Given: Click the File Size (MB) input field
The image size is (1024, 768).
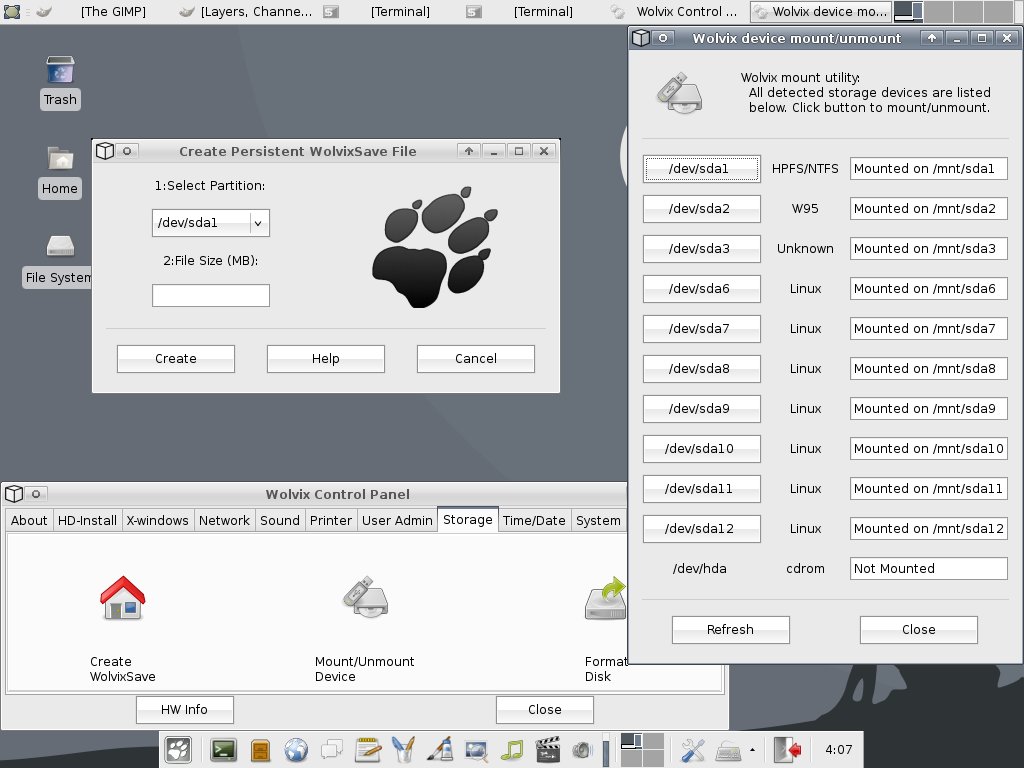Looking at the screenshot, I should coord(210,295).
